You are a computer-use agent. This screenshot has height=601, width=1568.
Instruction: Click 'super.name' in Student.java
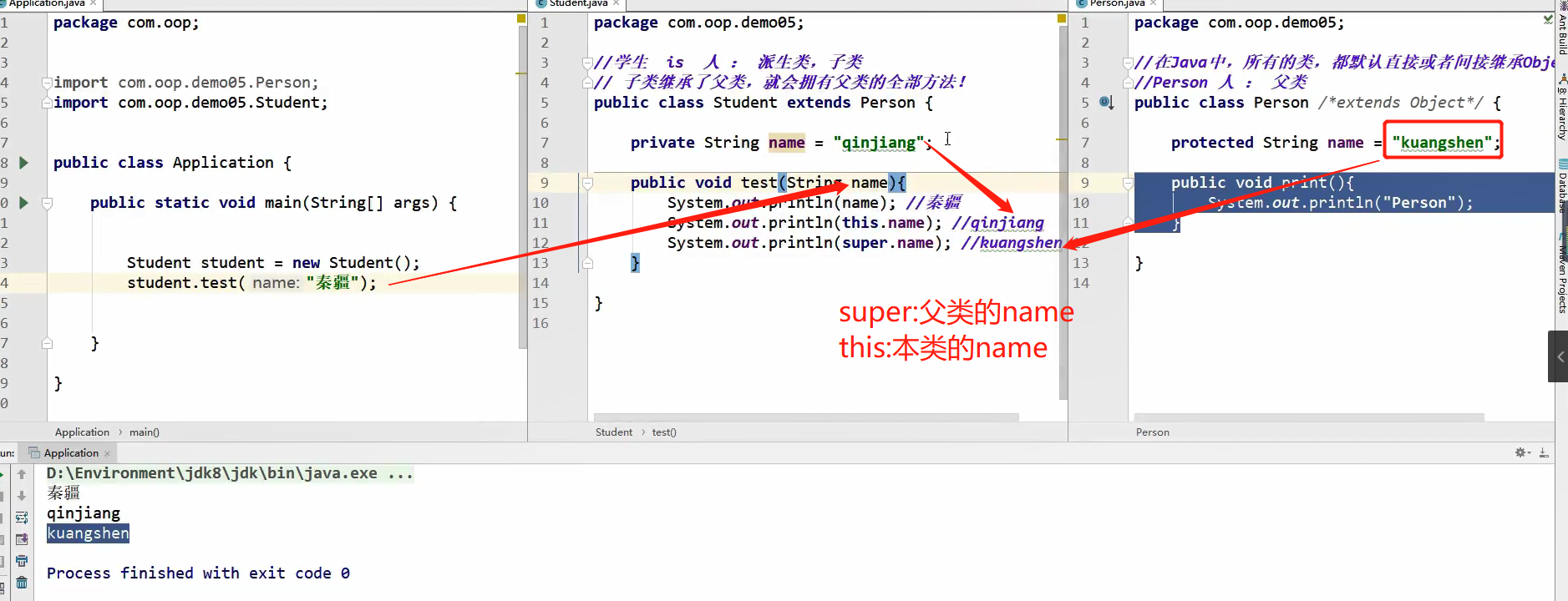point(888,243)
